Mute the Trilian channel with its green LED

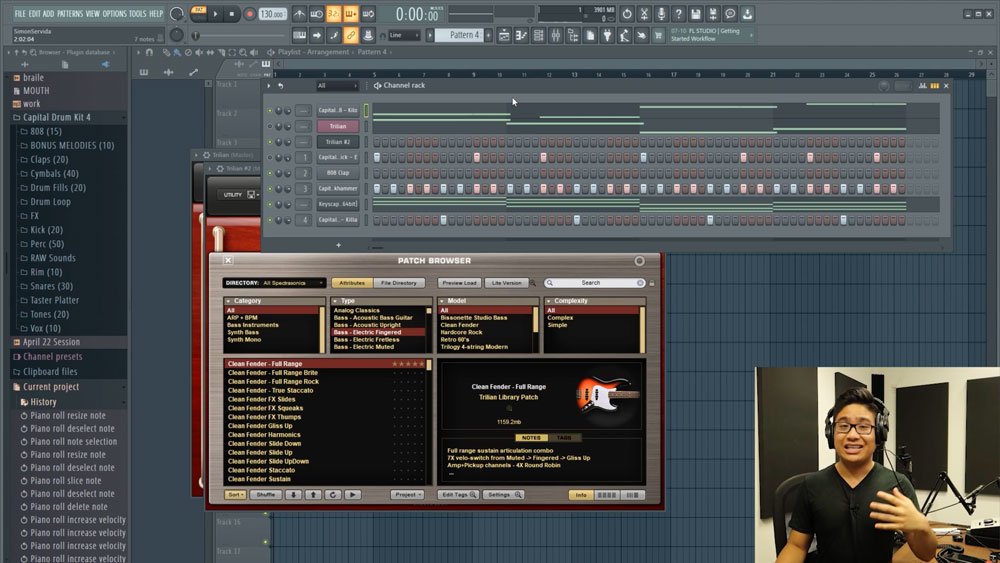(x=269, y=126)
